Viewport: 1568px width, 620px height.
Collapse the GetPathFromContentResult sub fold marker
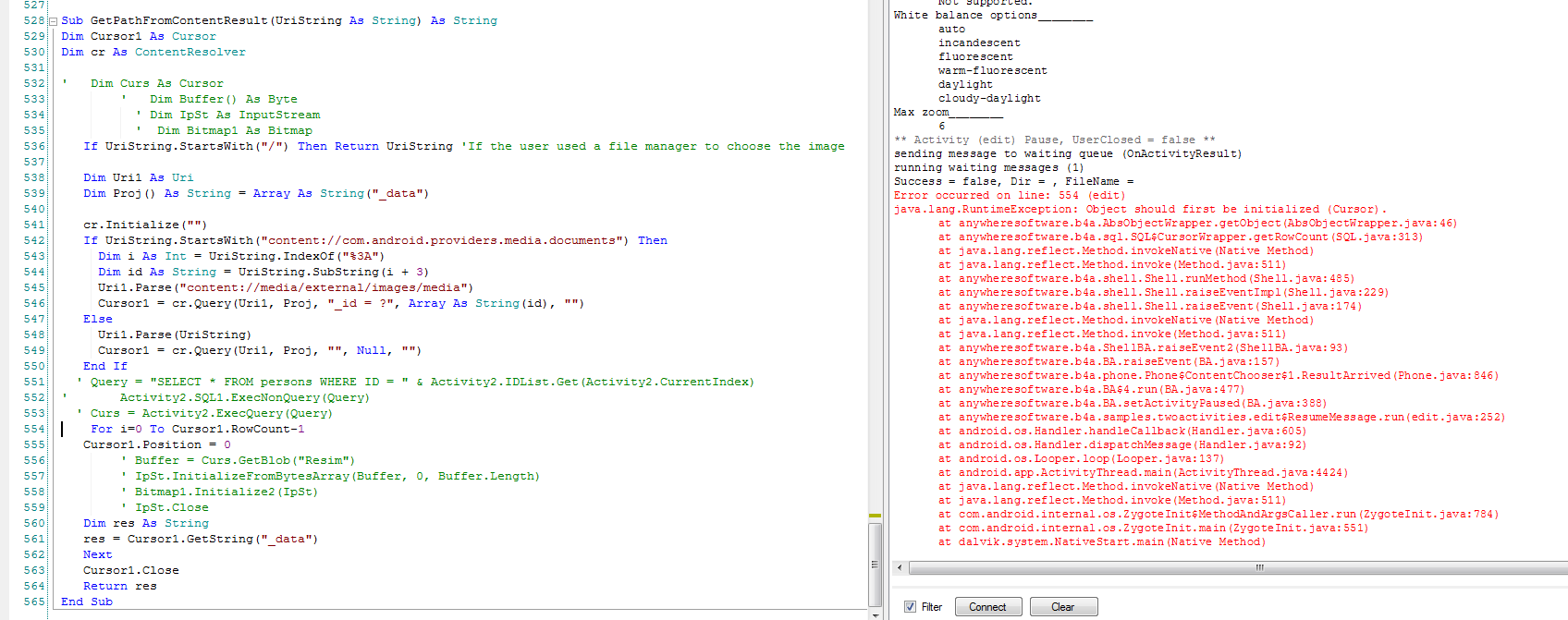click(x=53, y=21)
